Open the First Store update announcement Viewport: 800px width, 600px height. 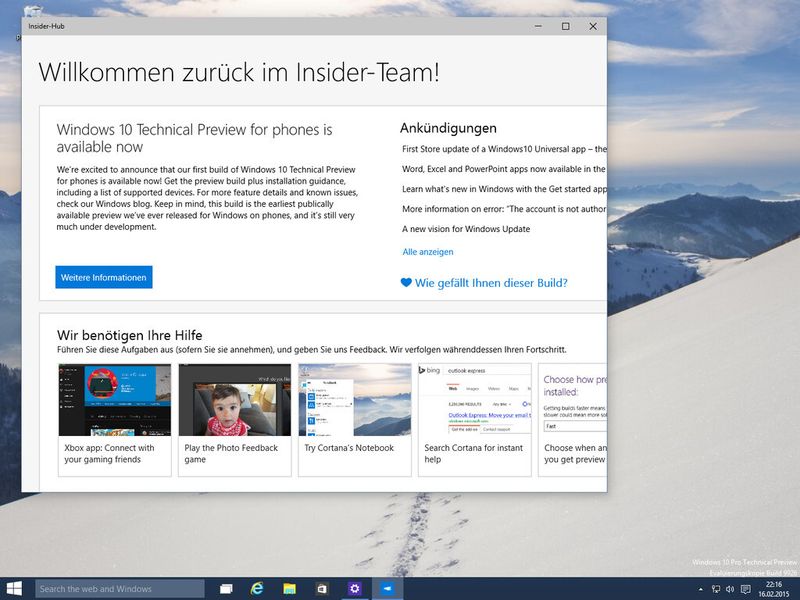[504, 149]
